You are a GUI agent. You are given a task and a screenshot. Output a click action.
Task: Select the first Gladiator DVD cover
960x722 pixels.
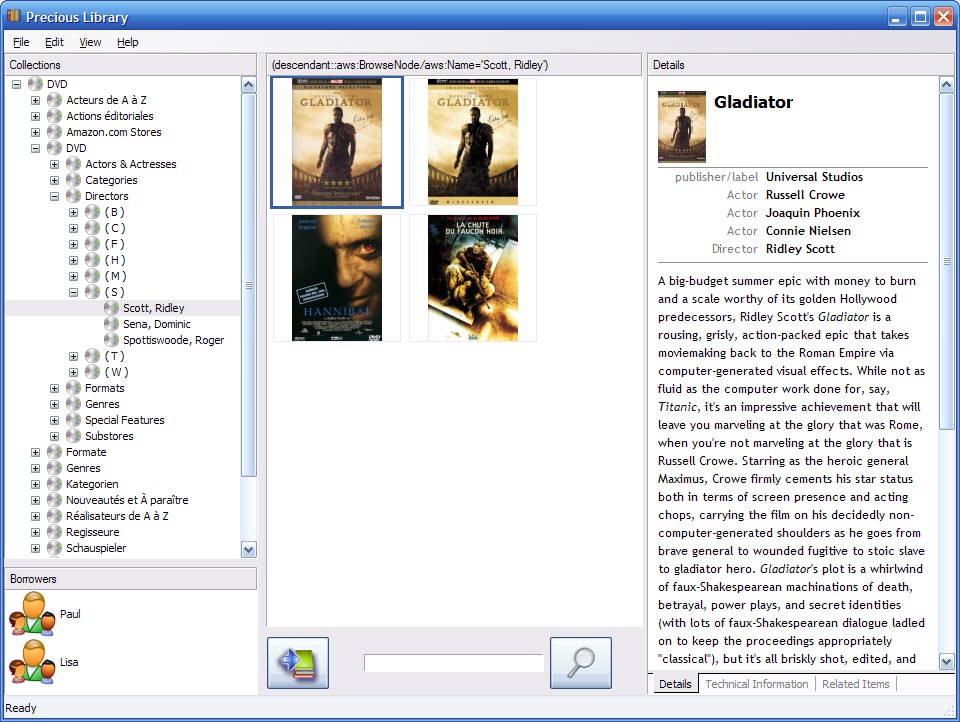337,142
